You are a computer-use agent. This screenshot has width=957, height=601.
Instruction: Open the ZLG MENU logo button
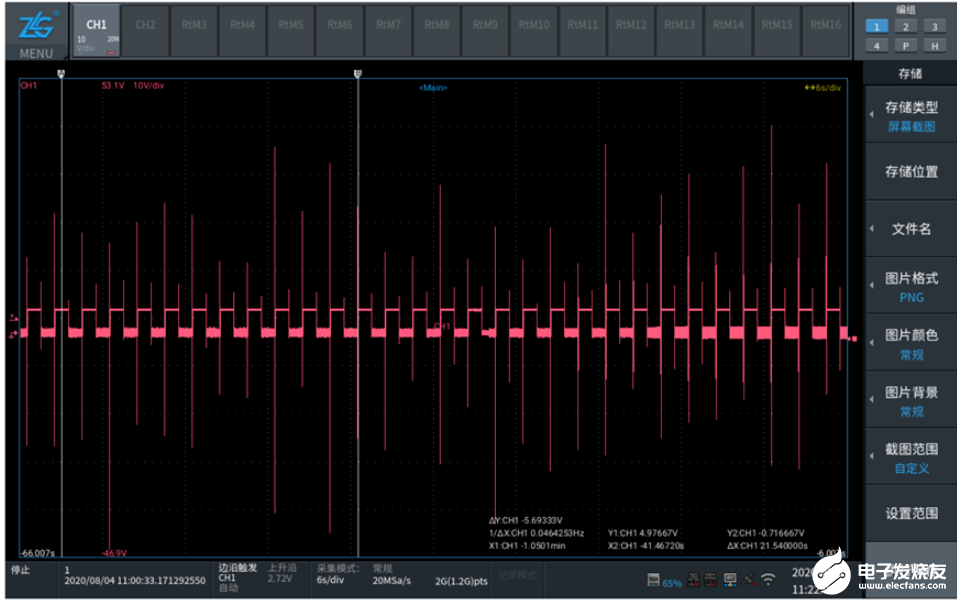tap(36, 34)
